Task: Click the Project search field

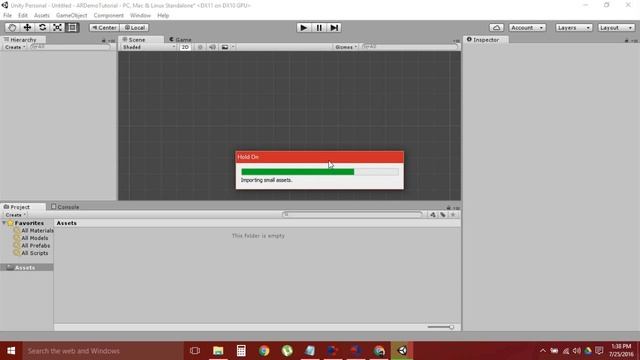Action: [x=352, y=215]
